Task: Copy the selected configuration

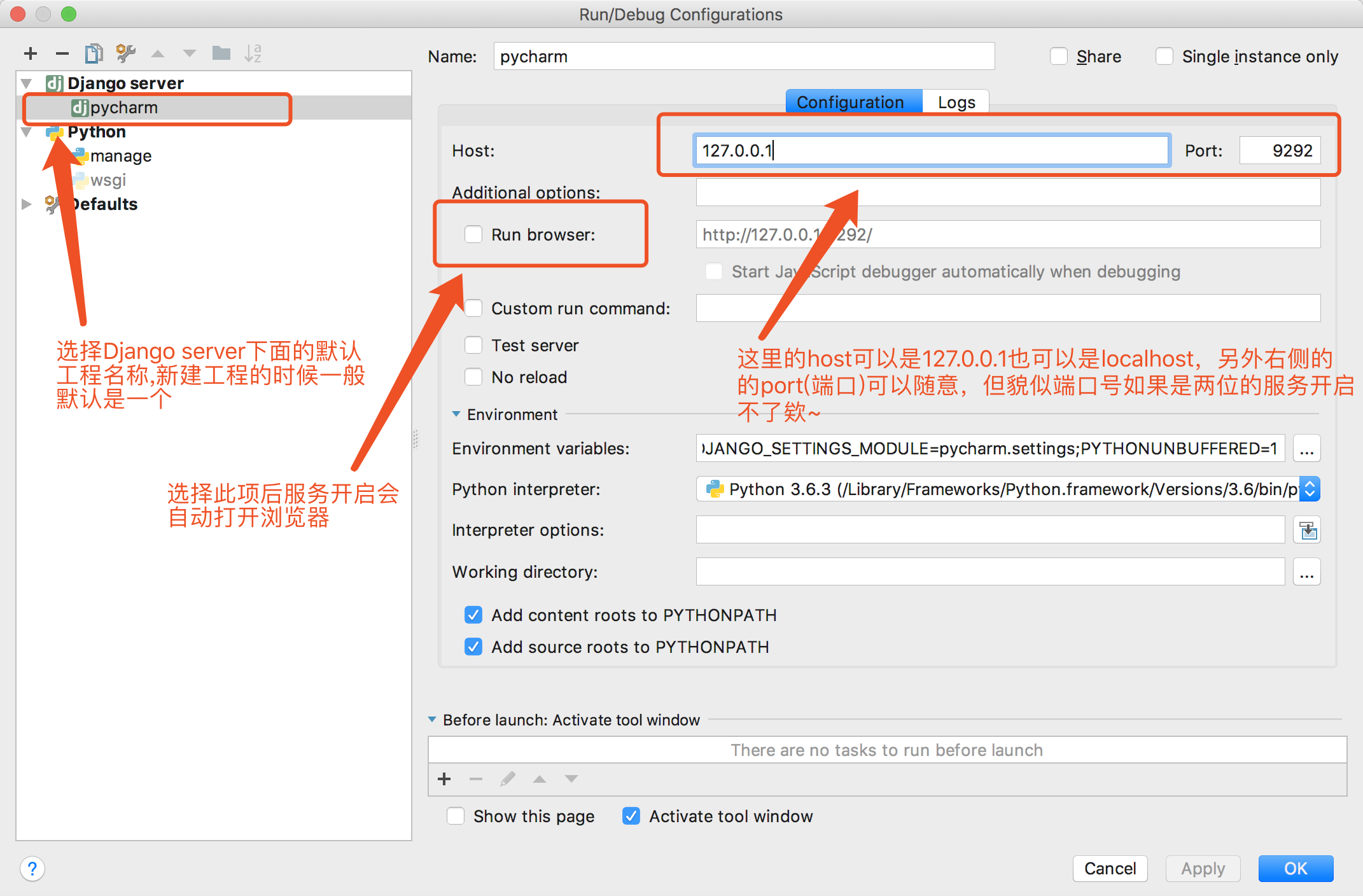Action: pos(94,53)
